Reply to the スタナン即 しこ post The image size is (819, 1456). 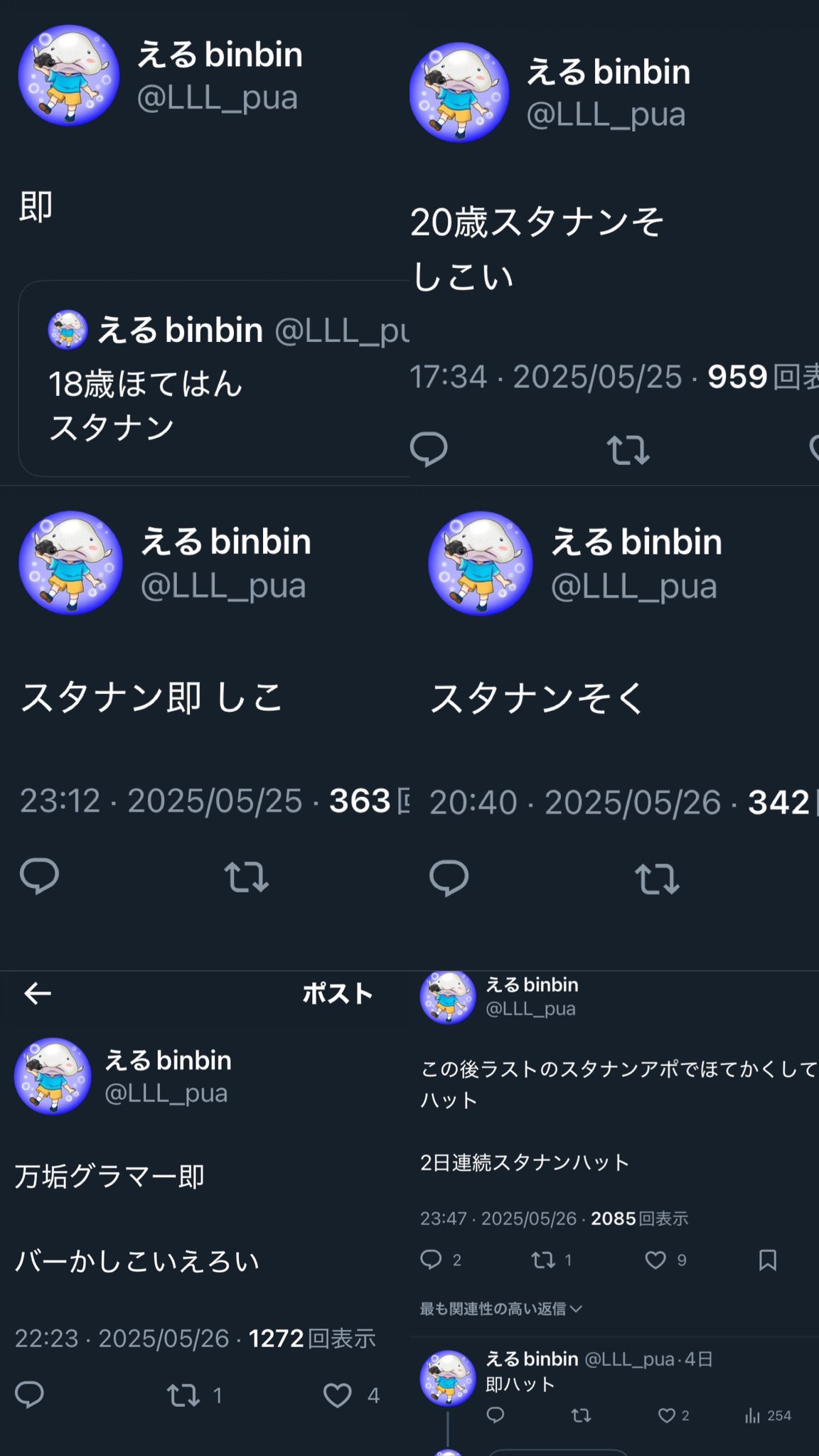tap(39, 876)
